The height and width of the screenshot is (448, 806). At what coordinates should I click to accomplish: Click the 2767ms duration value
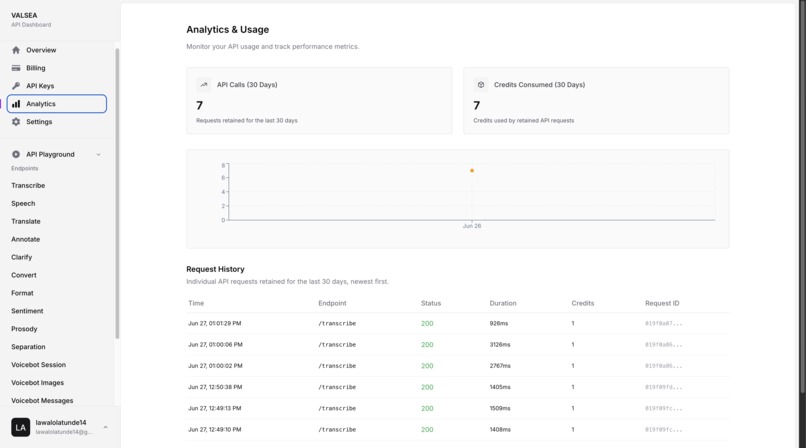[x=500, y=366]
